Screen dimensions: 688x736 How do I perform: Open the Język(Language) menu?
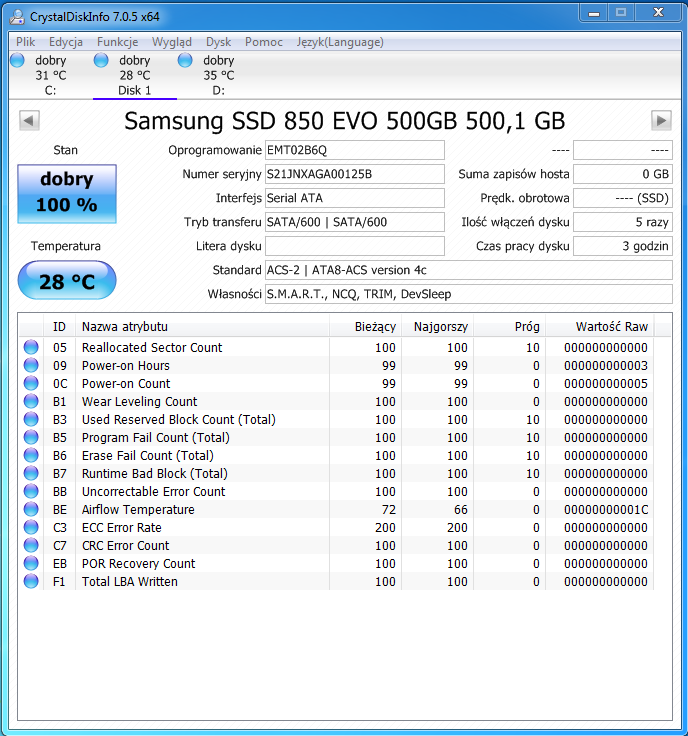(x=340, y=42)
